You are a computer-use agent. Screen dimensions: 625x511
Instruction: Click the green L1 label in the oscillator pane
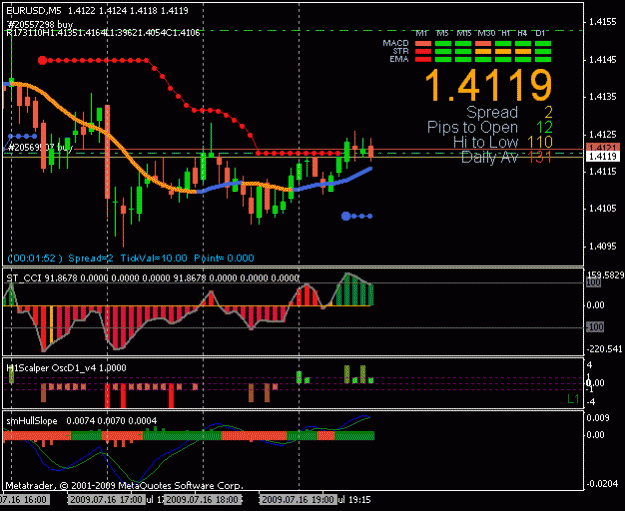(x=573, y=399)
